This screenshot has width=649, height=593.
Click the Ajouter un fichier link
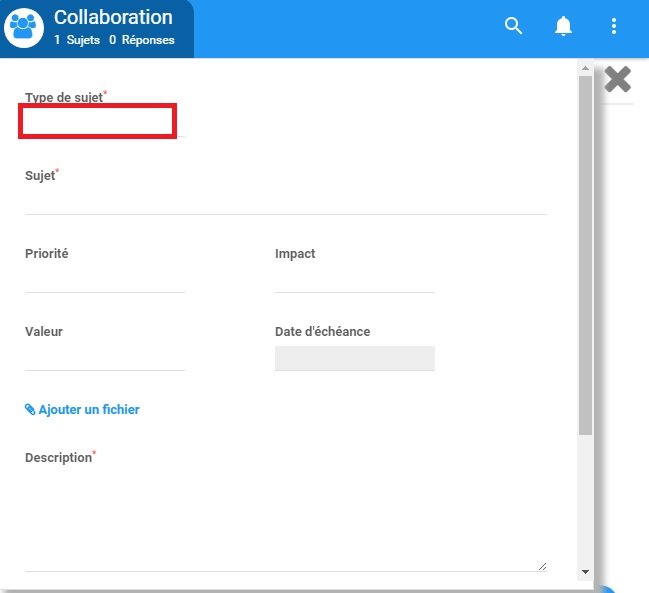coord(89,410)
